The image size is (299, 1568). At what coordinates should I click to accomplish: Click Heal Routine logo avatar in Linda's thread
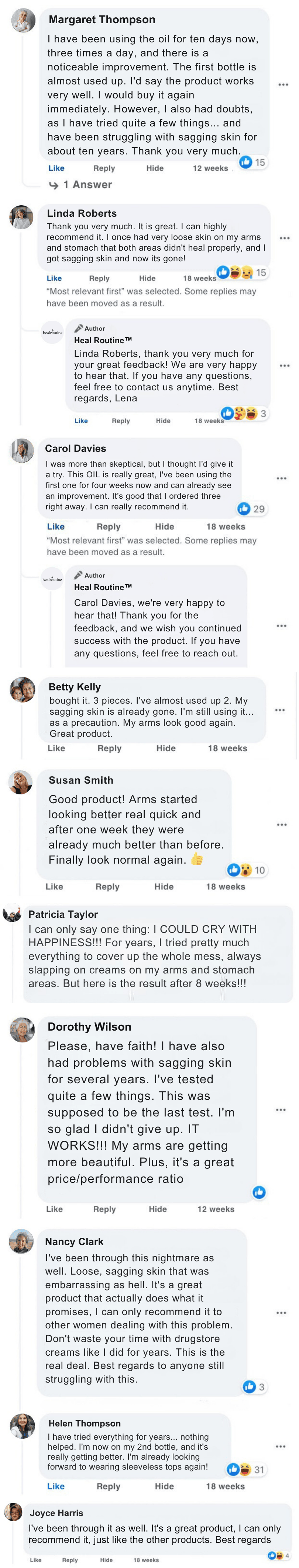click(52, 332)
